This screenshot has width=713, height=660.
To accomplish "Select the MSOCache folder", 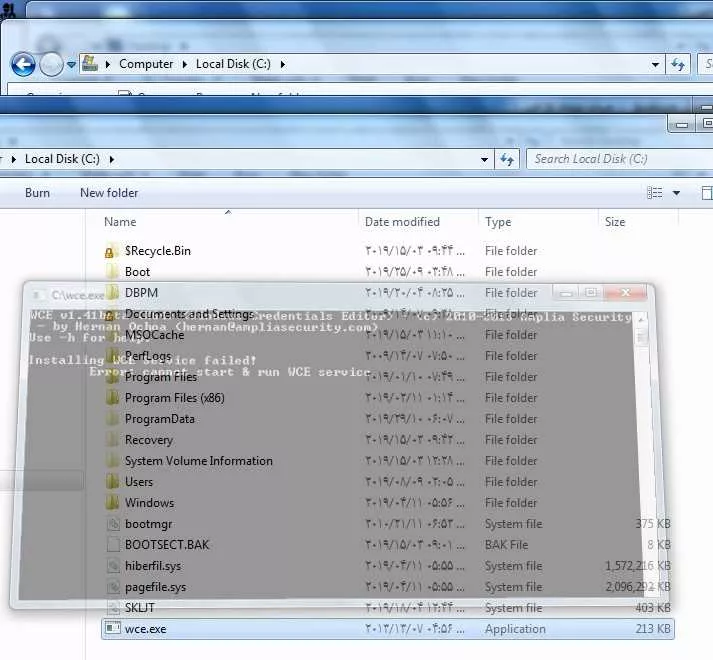I will click(155, 335).
